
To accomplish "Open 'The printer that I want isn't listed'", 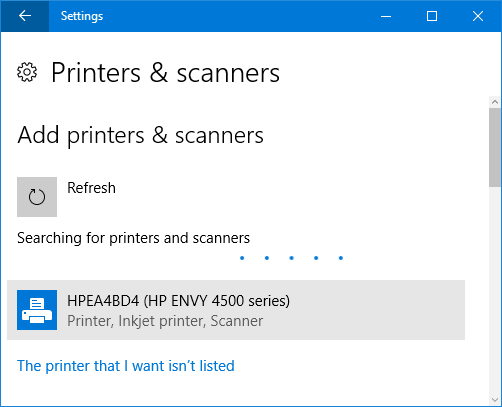I will 126,366.
